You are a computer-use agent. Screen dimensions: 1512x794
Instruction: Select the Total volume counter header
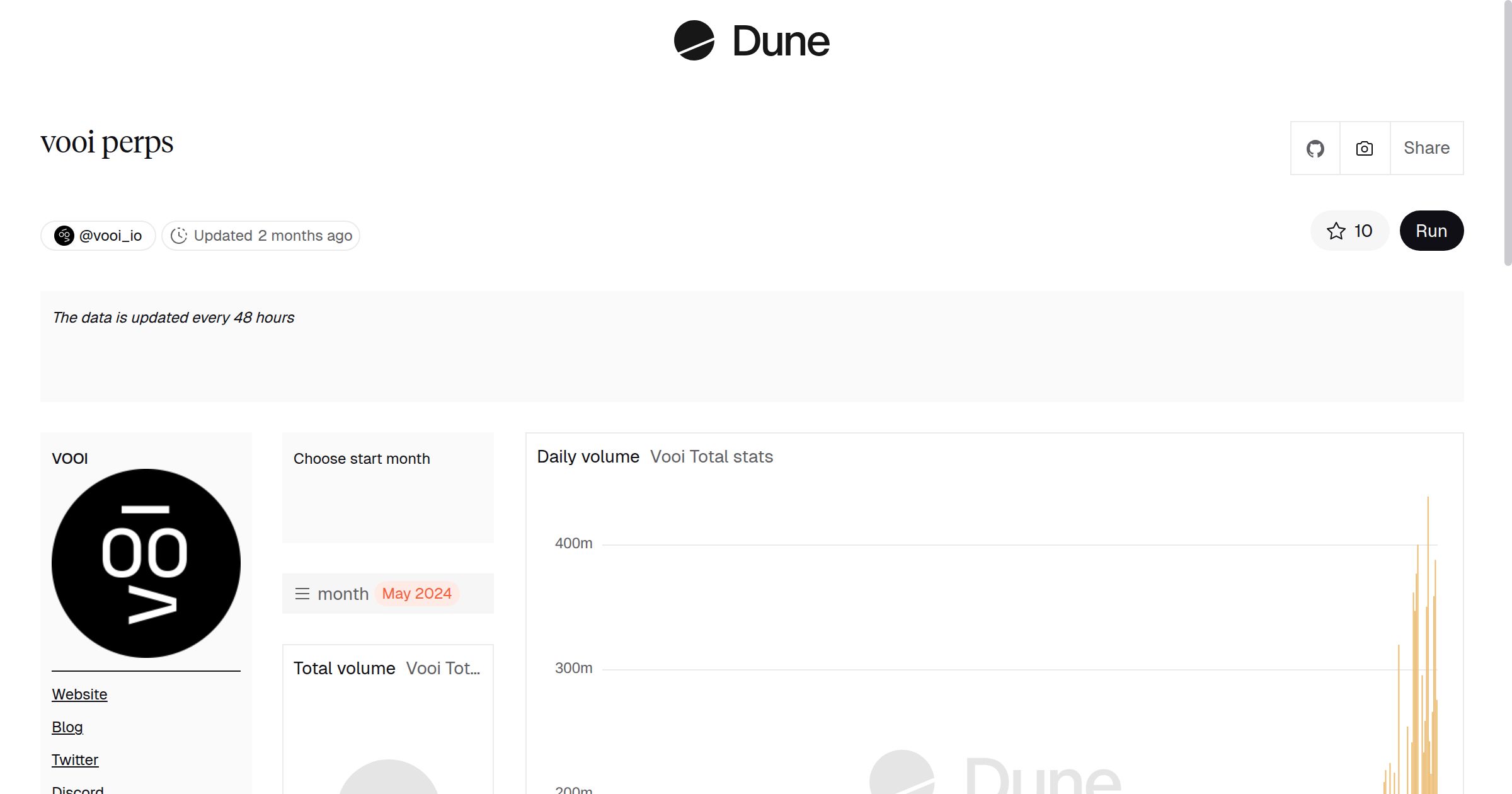pyautogui.click(x=345, y=668)
